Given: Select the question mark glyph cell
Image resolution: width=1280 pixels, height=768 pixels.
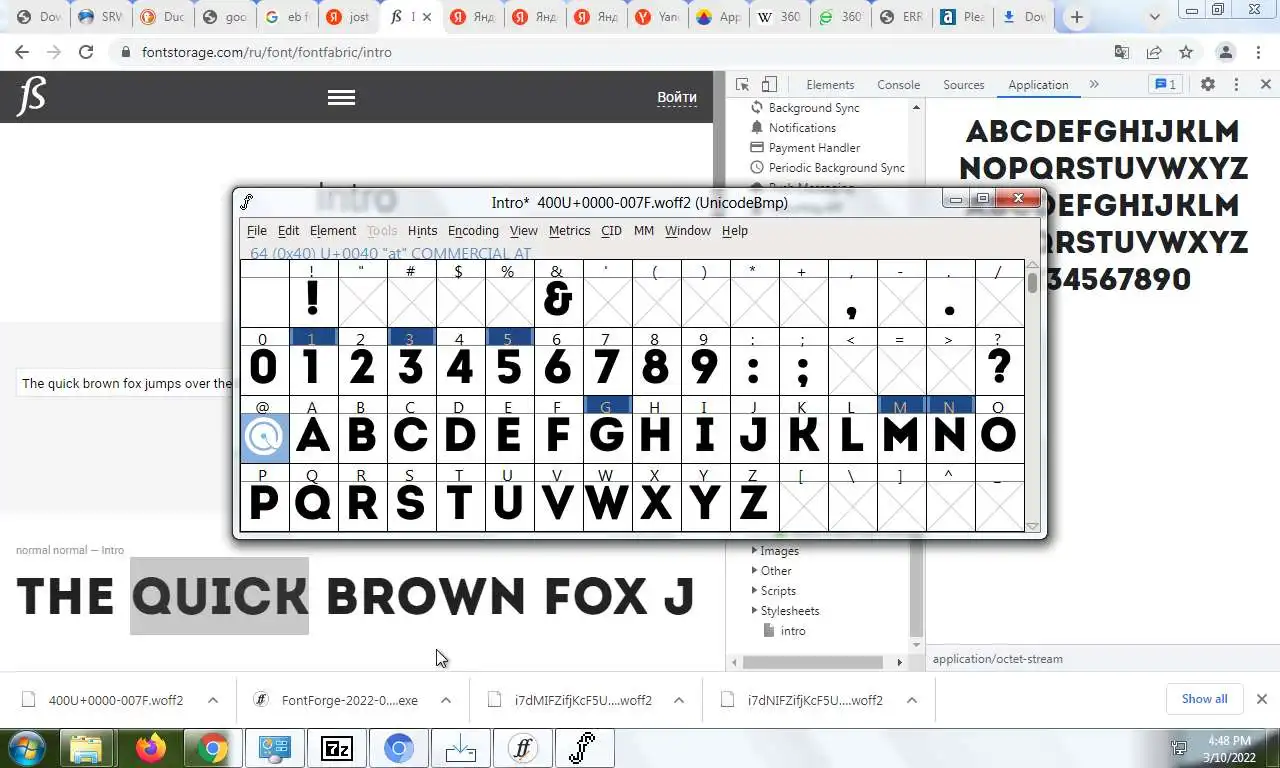Looking at the screenshot, I should [x=998, y=368].
